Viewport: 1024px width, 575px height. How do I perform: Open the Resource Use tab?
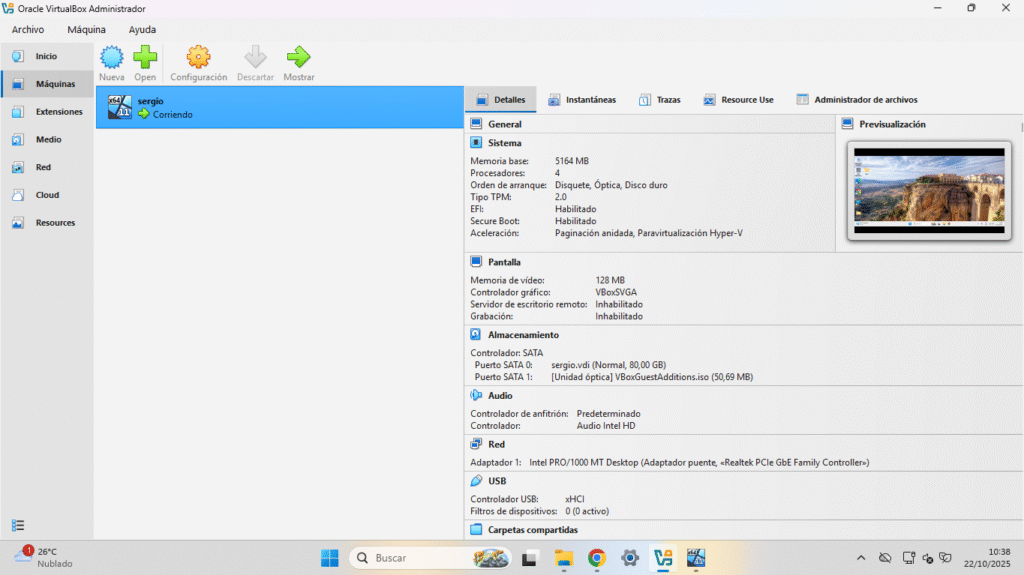(738, 100)
